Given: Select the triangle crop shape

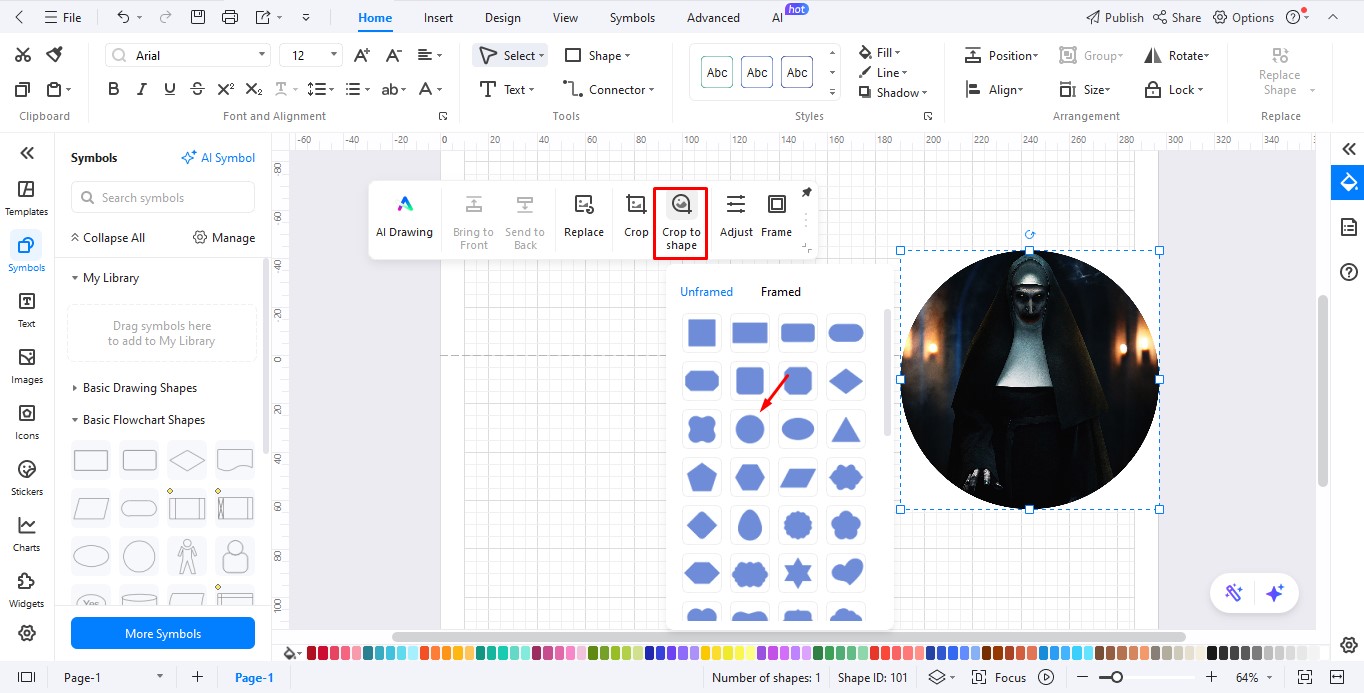Looking at the screenshot, I should tap(846, 429).
